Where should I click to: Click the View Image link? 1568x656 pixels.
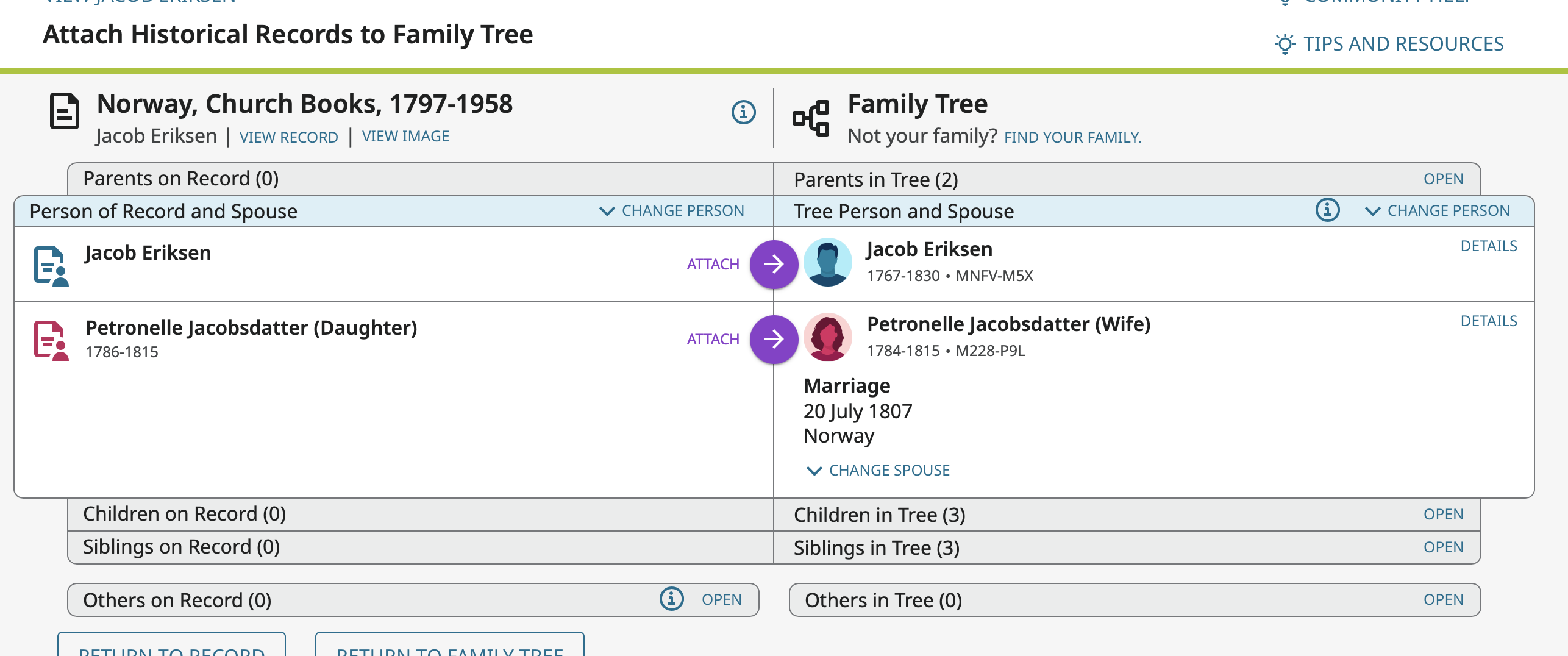[x=405, y=137]
